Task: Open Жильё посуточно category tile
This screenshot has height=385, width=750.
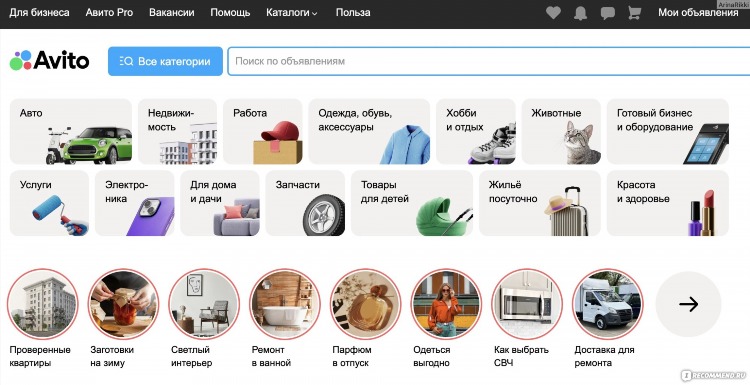Action: click(540, 203)
